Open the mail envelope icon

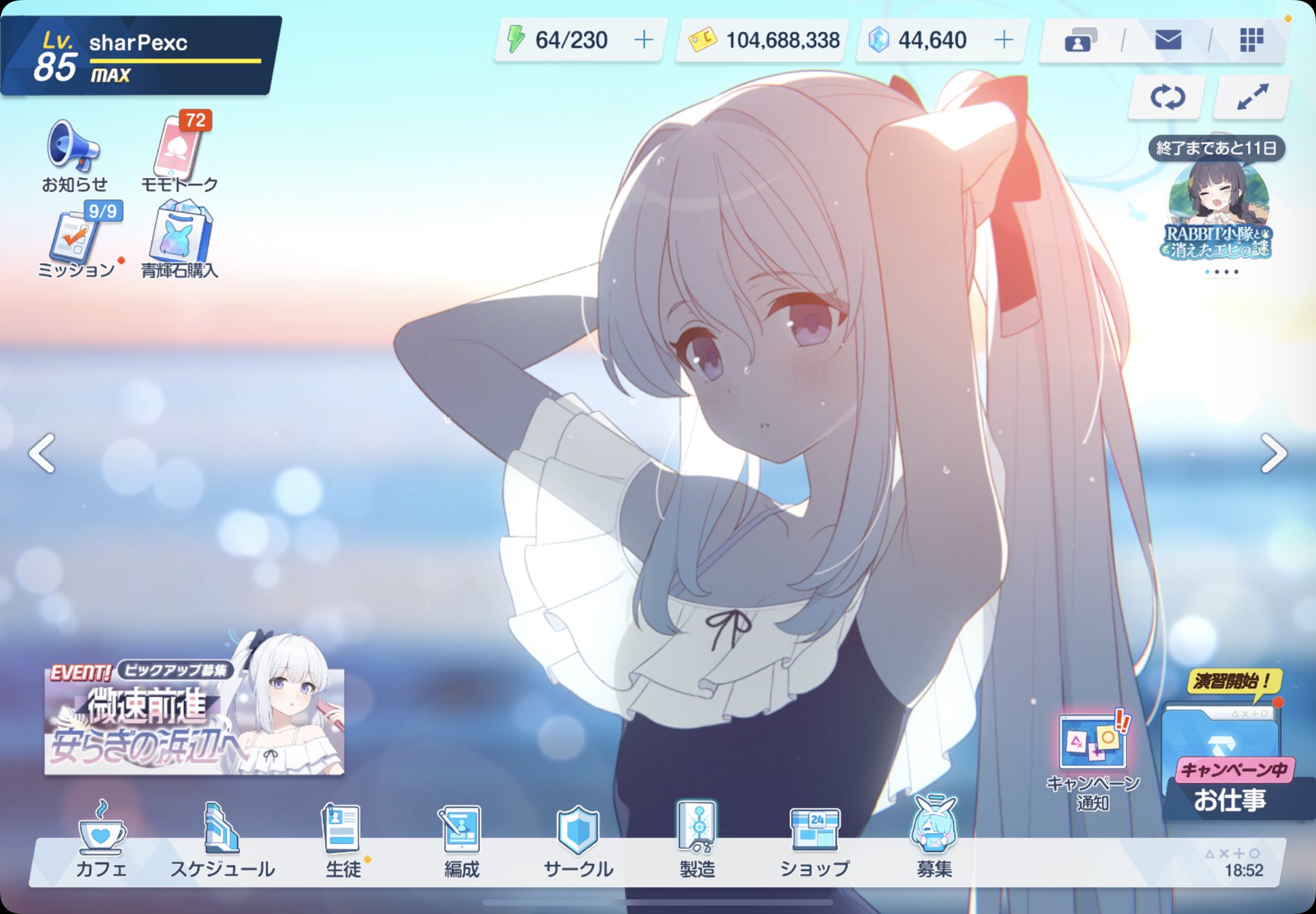pyautogui.click(x=1168, y=40)
